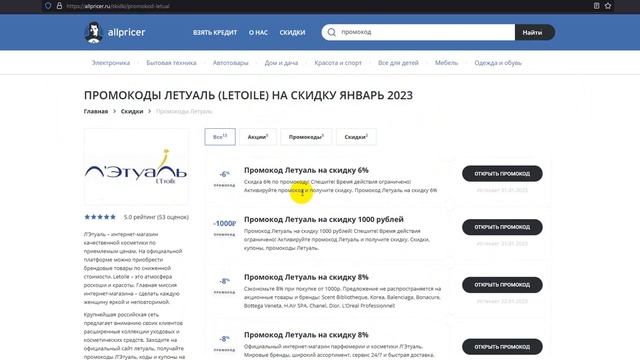The width and height of the screenshot is (640, 360).
Task: Open the О нас menu item
Action: tap(258, 33)
